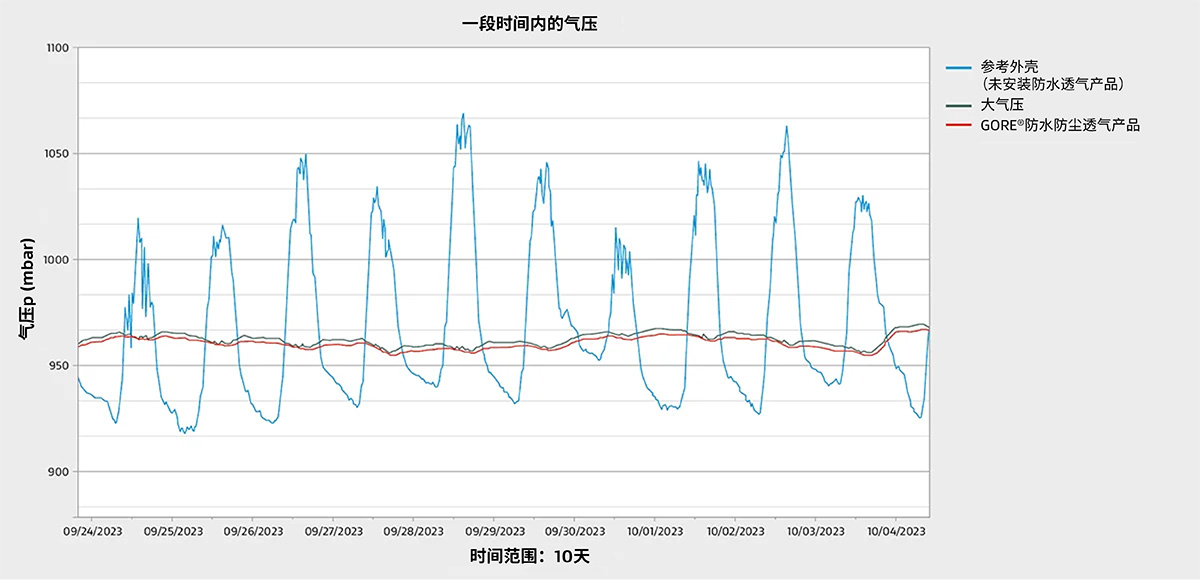
Task: Toggle the 大气压 legend entry label
Action: tap(1002, 104)
